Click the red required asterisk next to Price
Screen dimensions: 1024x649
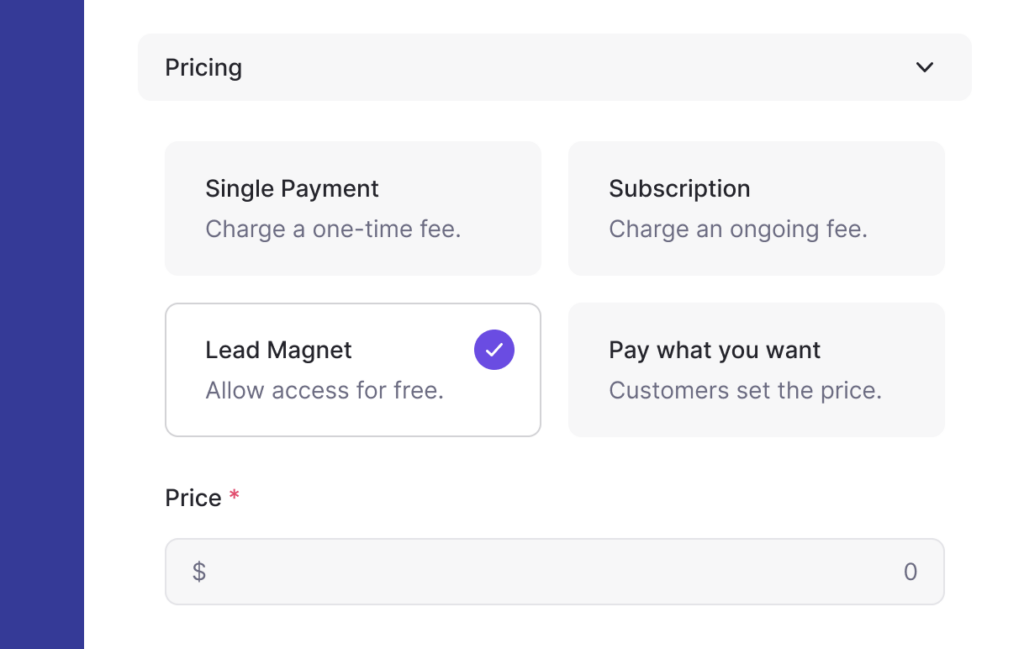coord(234,495)
